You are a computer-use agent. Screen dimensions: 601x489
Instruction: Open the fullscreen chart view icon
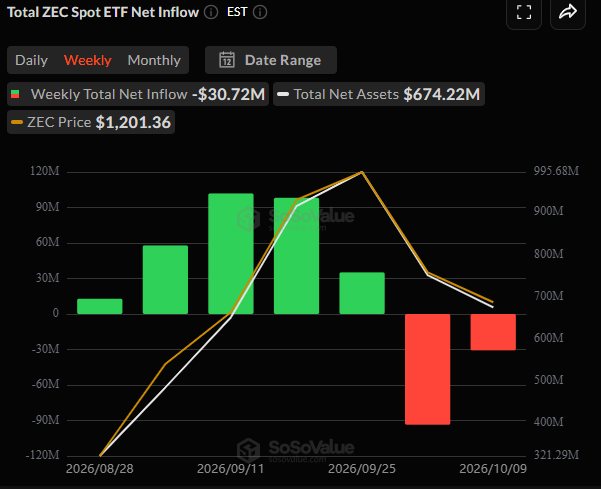click(x=524, y=12)
